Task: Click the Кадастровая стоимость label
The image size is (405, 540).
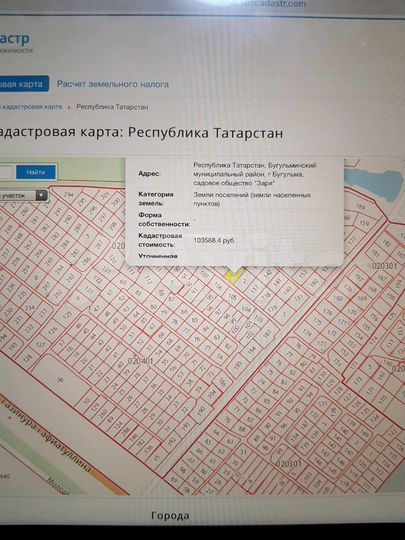Action: (x=160, y=240)
